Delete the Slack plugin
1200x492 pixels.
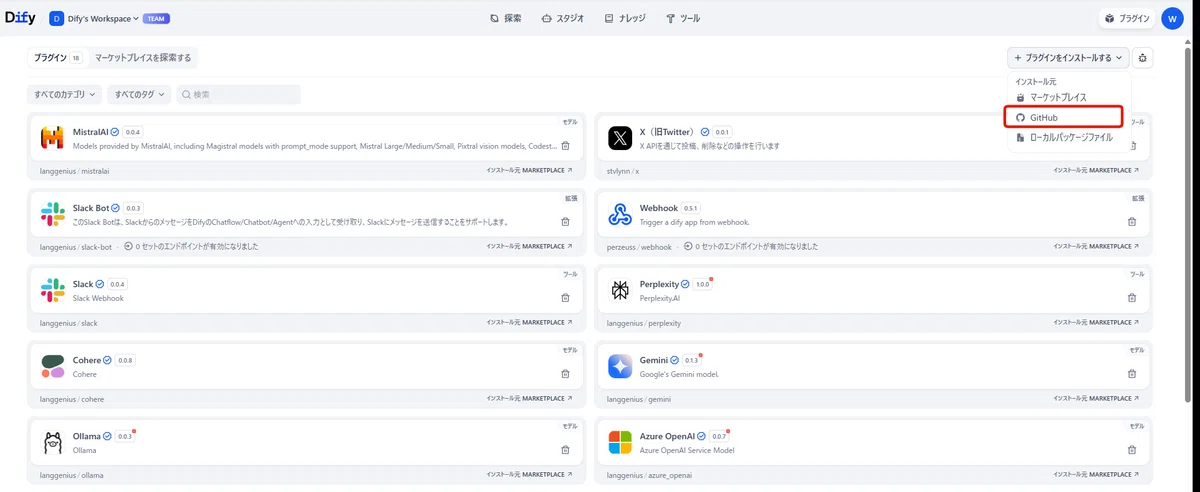point(565,298)
